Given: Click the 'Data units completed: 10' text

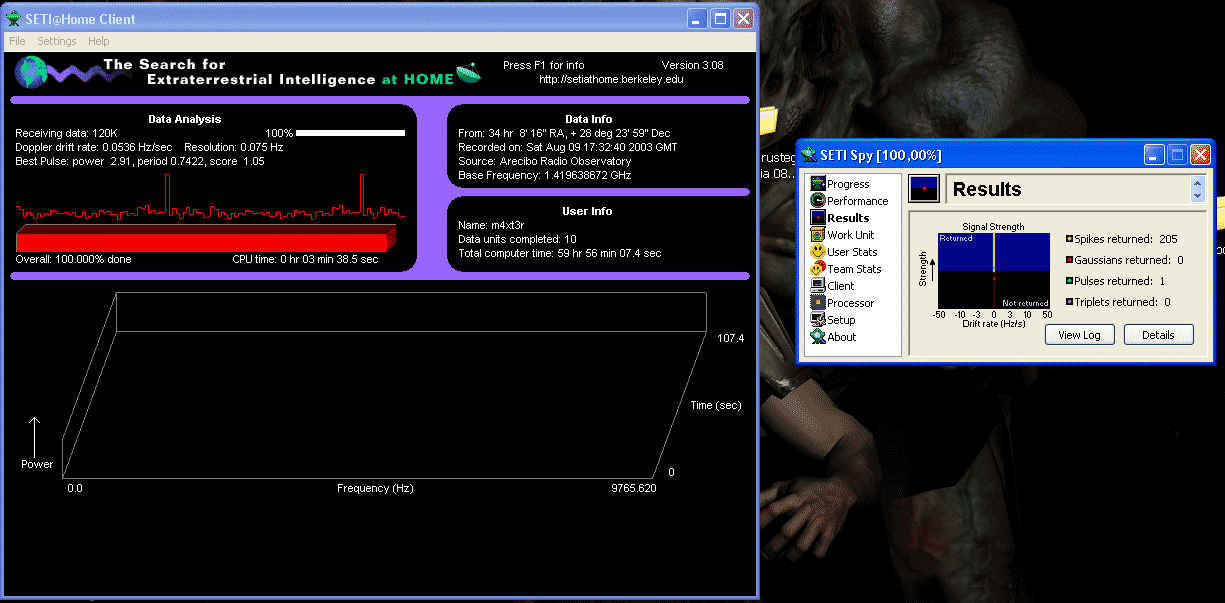Looking at the screenshot, I should [517, 240].
